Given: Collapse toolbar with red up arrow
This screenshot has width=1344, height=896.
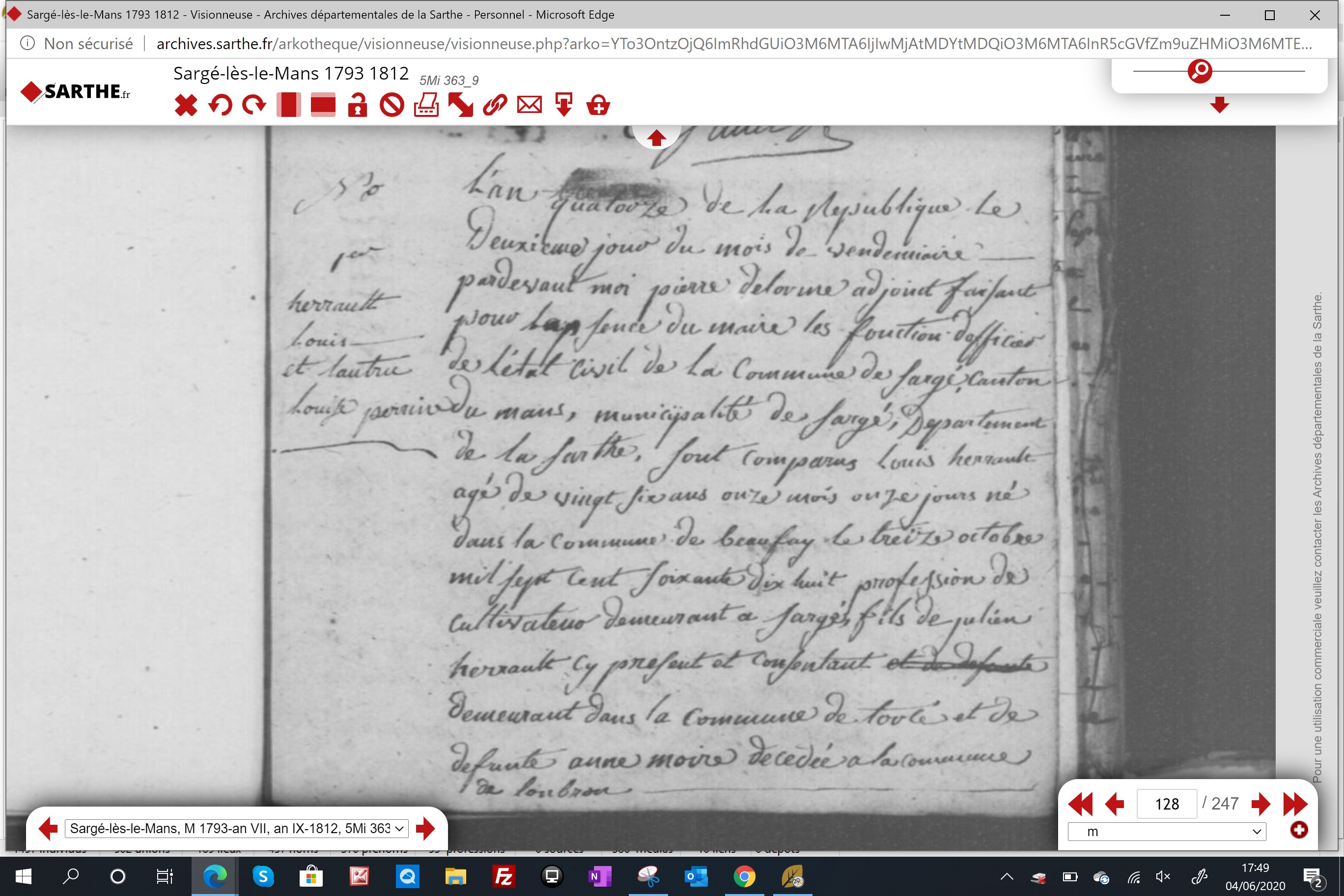Looking at the screenshot, I should pyautogui.click(x=657, y=138).
